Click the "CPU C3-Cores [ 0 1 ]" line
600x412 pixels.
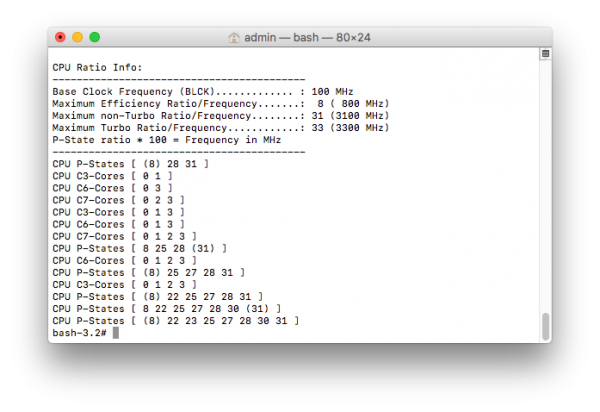pyautogui.click(x=112, y=175)
